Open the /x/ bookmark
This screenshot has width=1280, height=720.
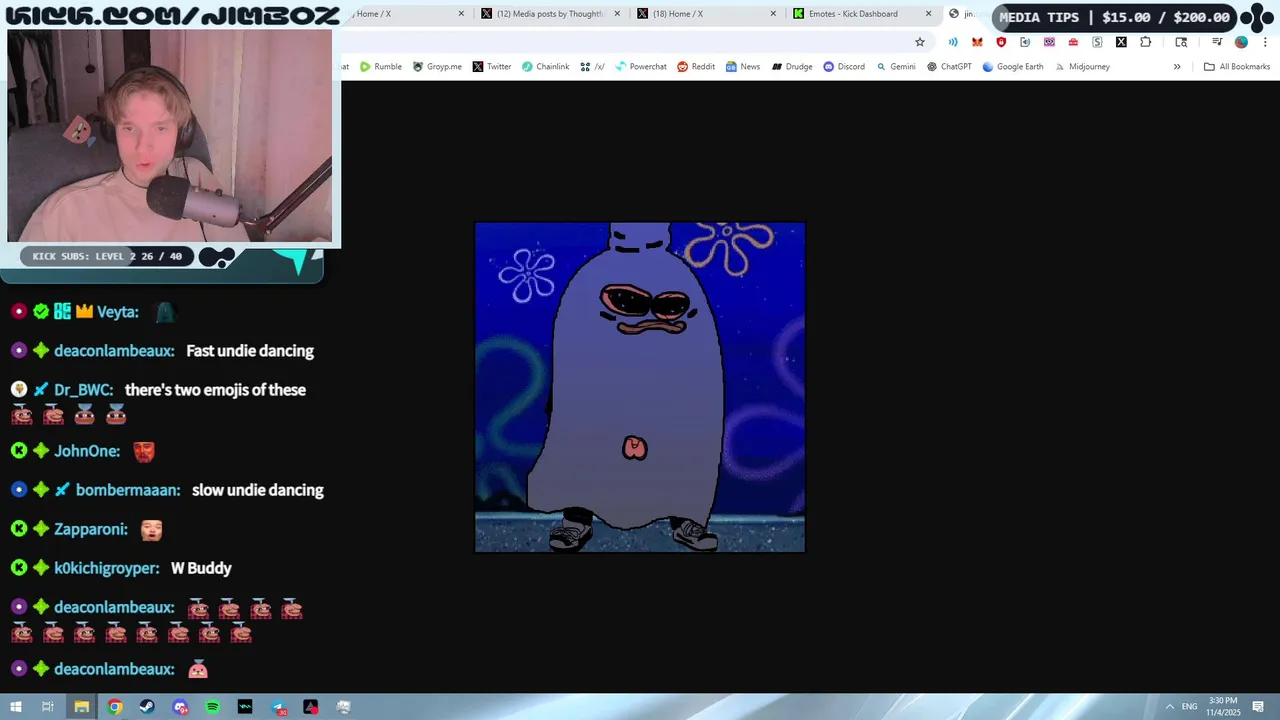[x=592, y=67]
